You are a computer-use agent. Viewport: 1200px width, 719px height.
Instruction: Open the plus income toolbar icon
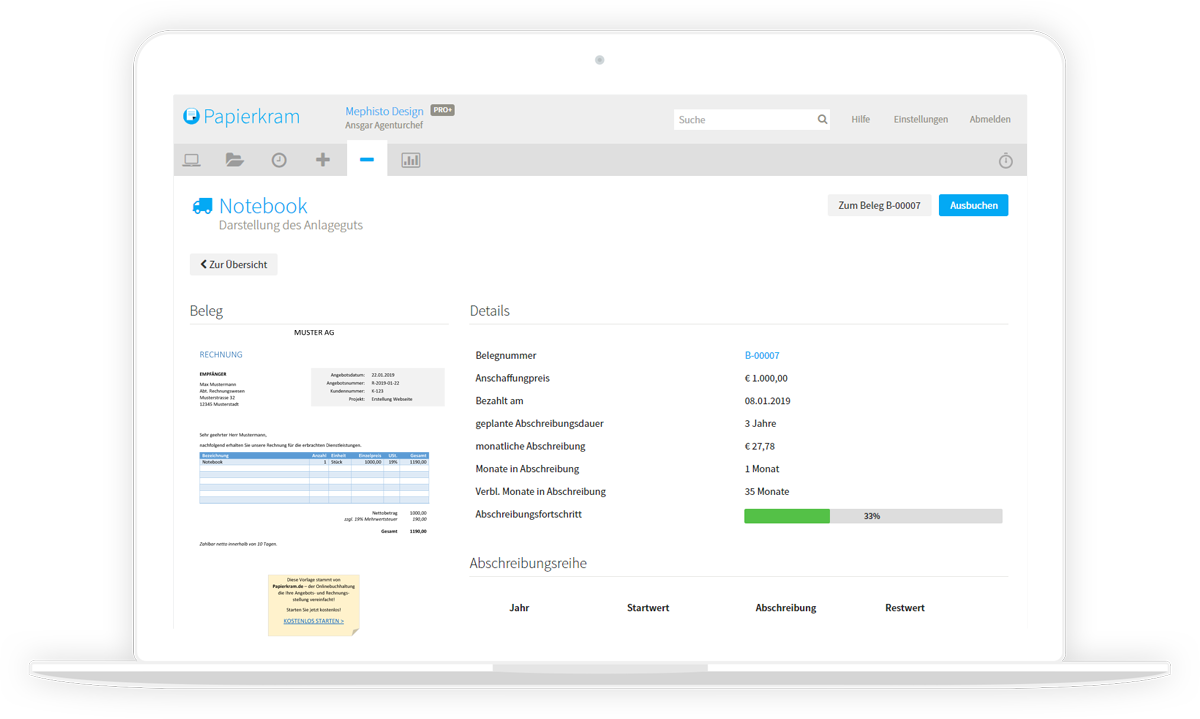(323, 160)
